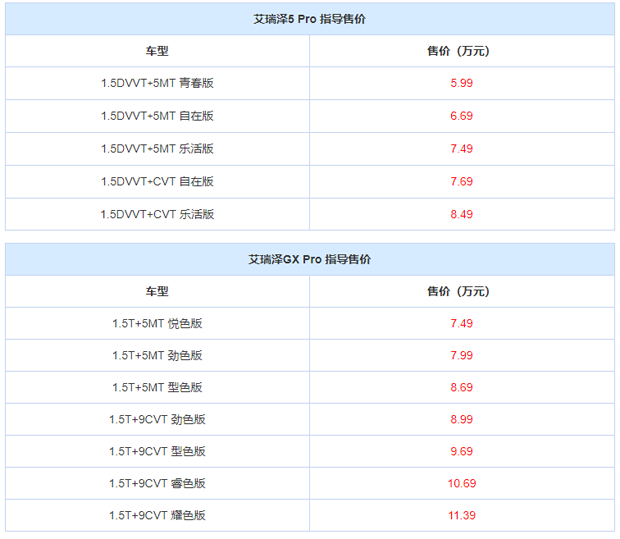Click the 9.69 price value
This screenshot has height=539, width=620.
461,452
